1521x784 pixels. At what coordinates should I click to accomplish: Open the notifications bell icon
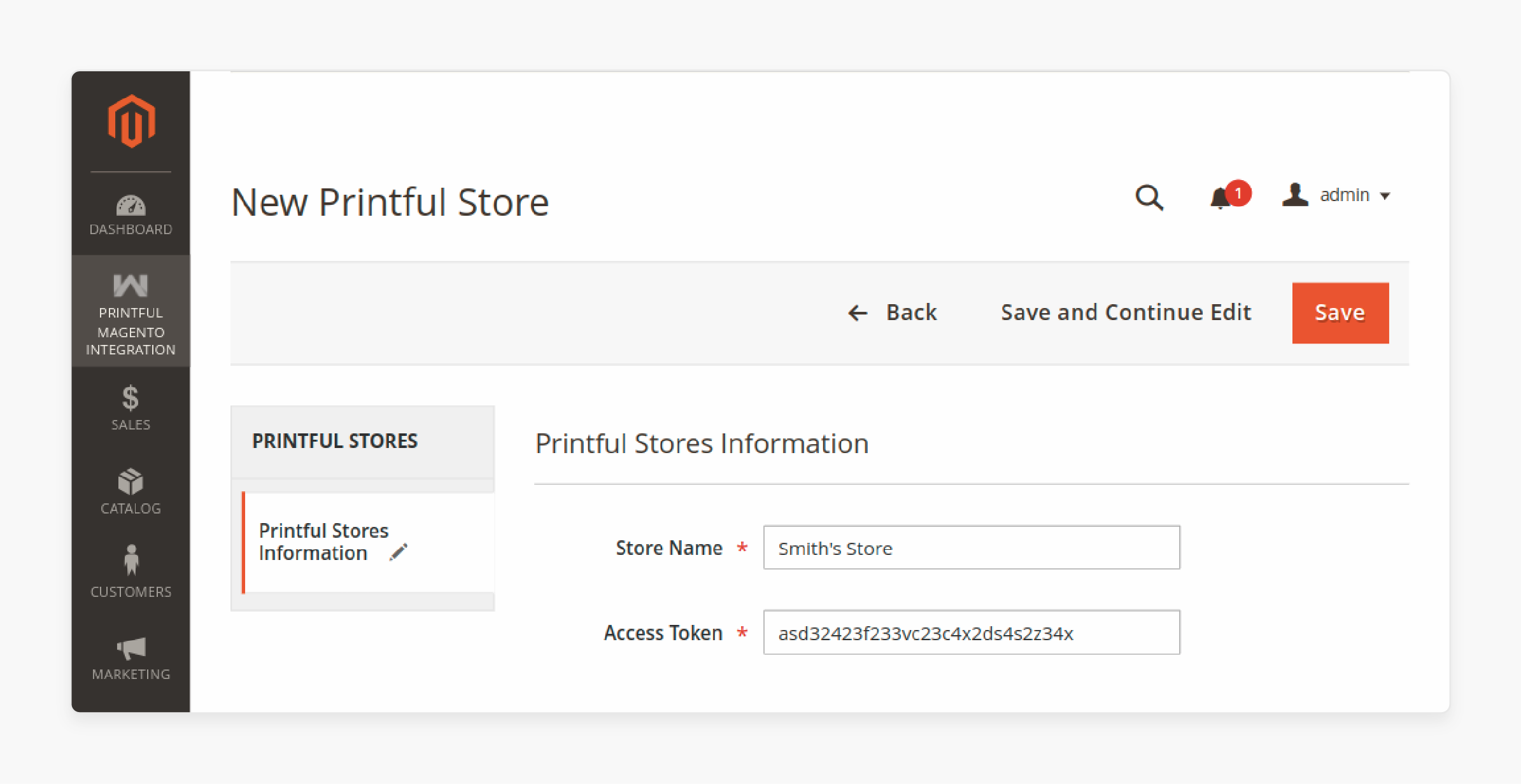pyautogui.click(x=1220, y=199)
